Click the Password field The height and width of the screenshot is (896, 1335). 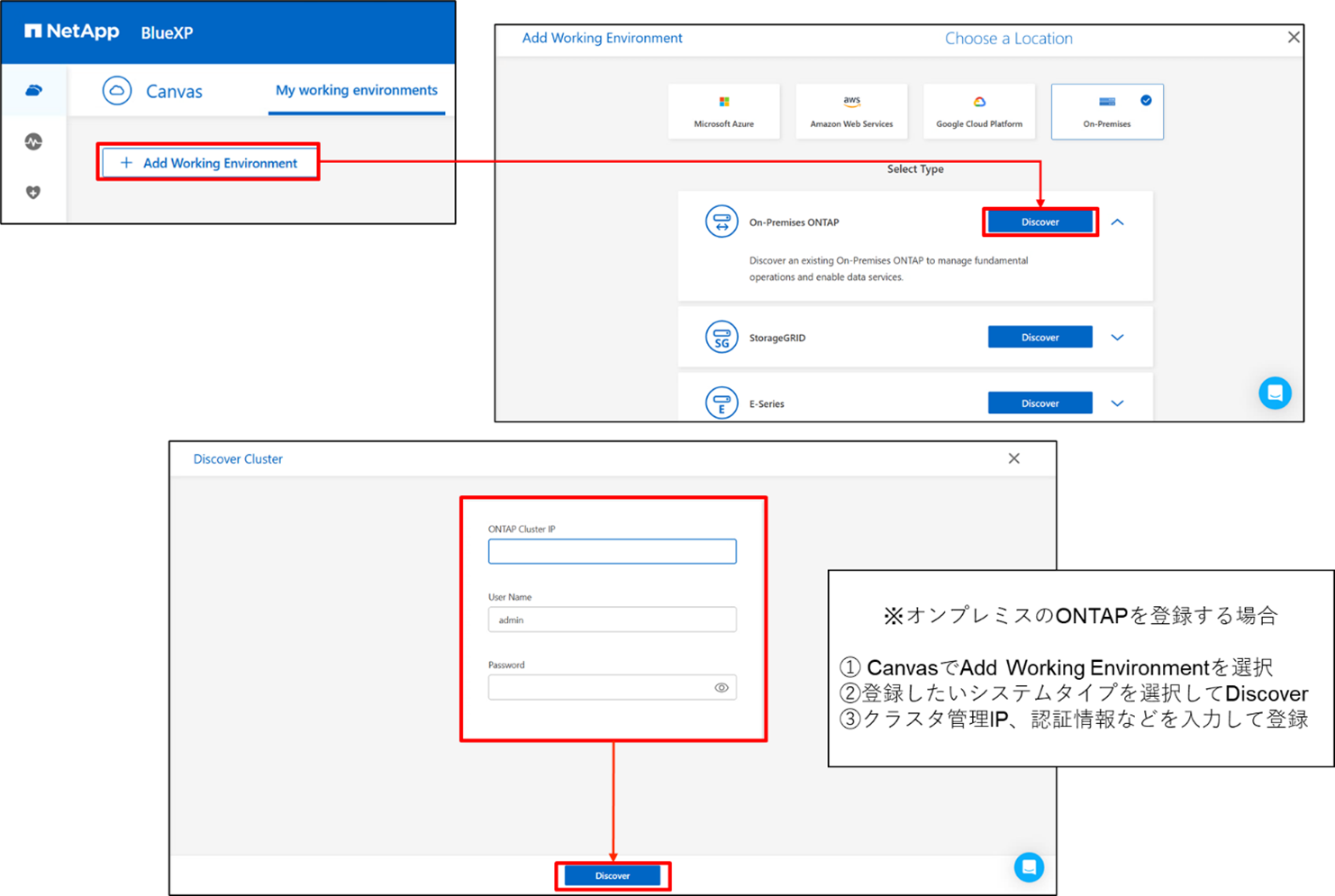coord(613,687)
